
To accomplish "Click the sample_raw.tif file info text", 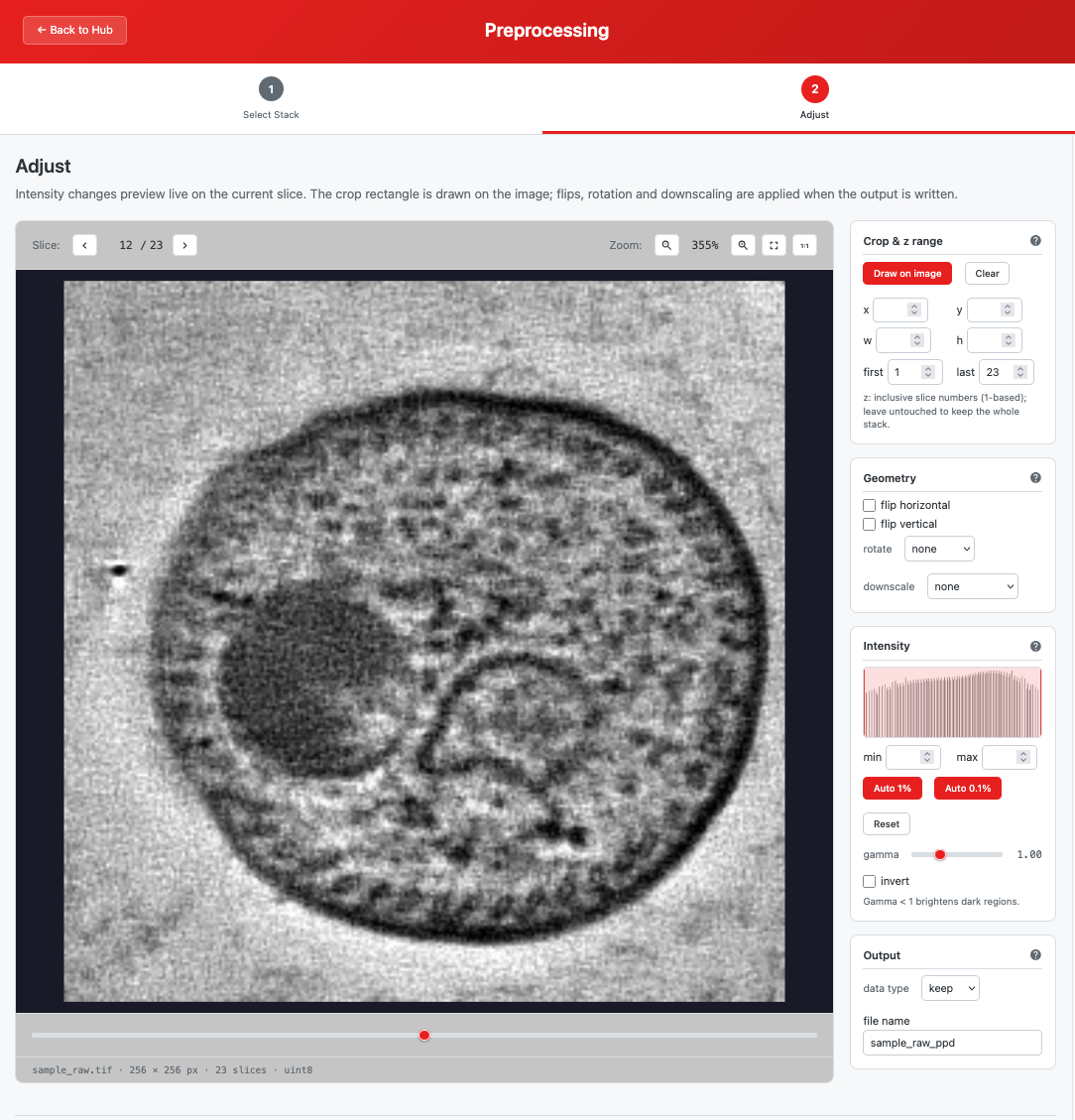I will coord(172,1070).
